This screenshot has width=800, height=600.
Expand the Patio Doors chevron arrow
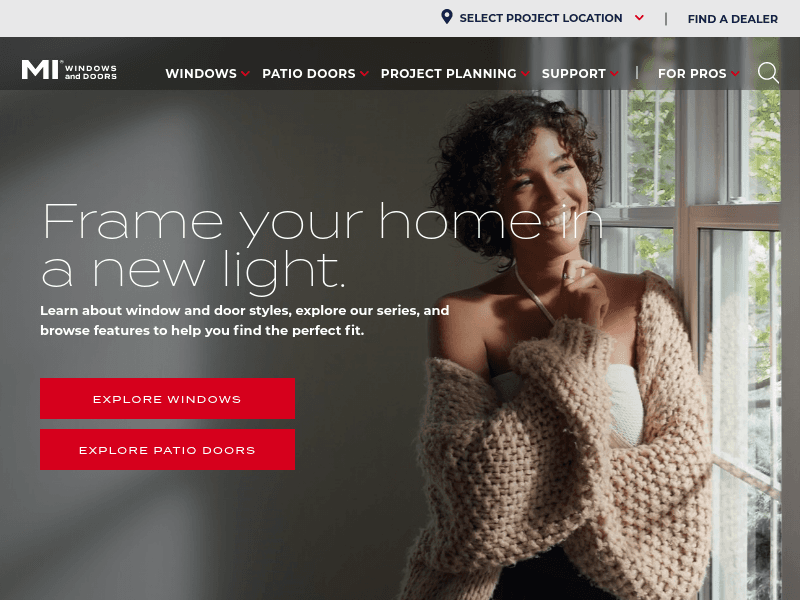click(364, 73)
